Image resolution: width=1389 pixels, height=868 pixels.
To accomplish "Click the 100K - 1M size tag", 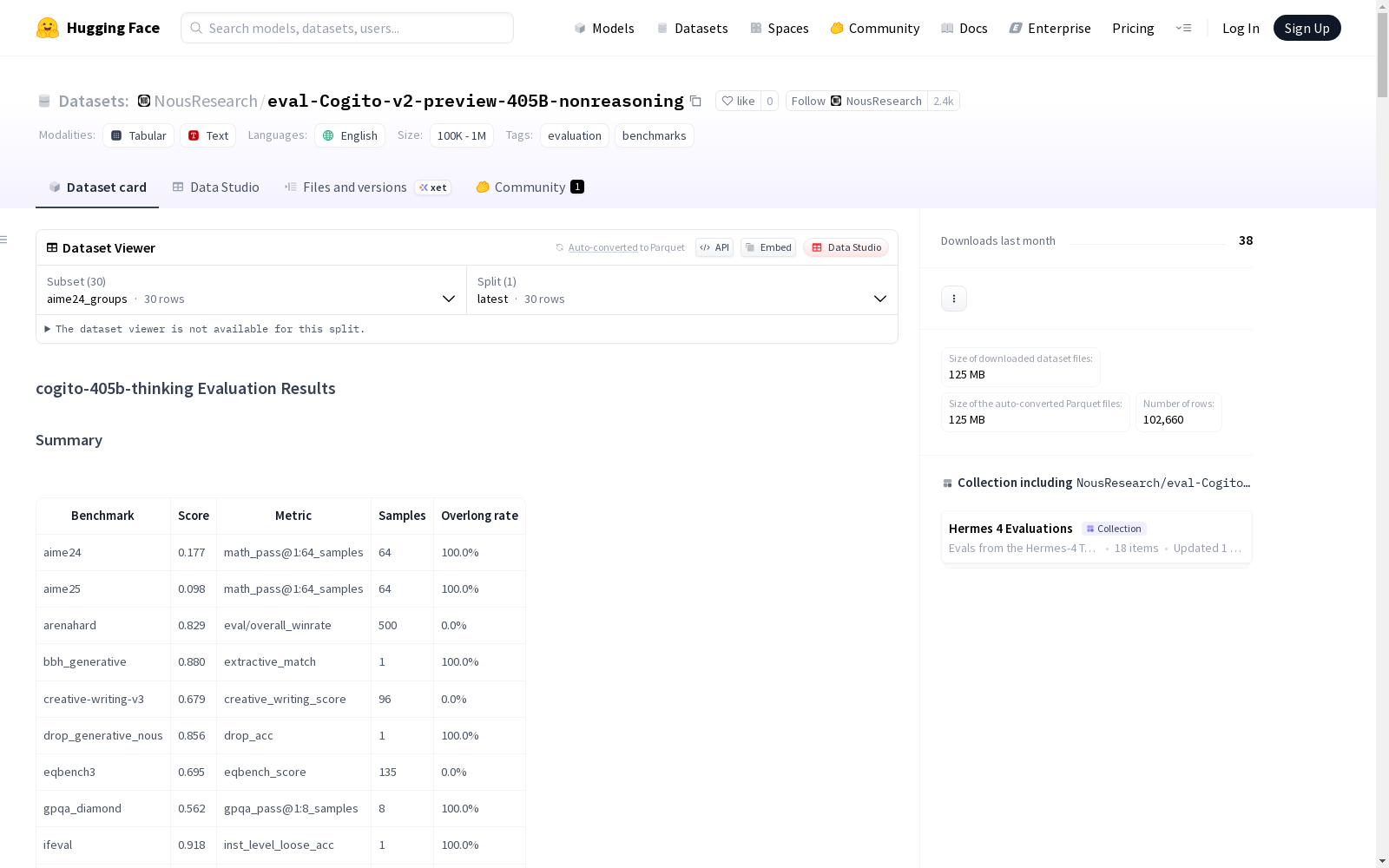I will (462, 135).
